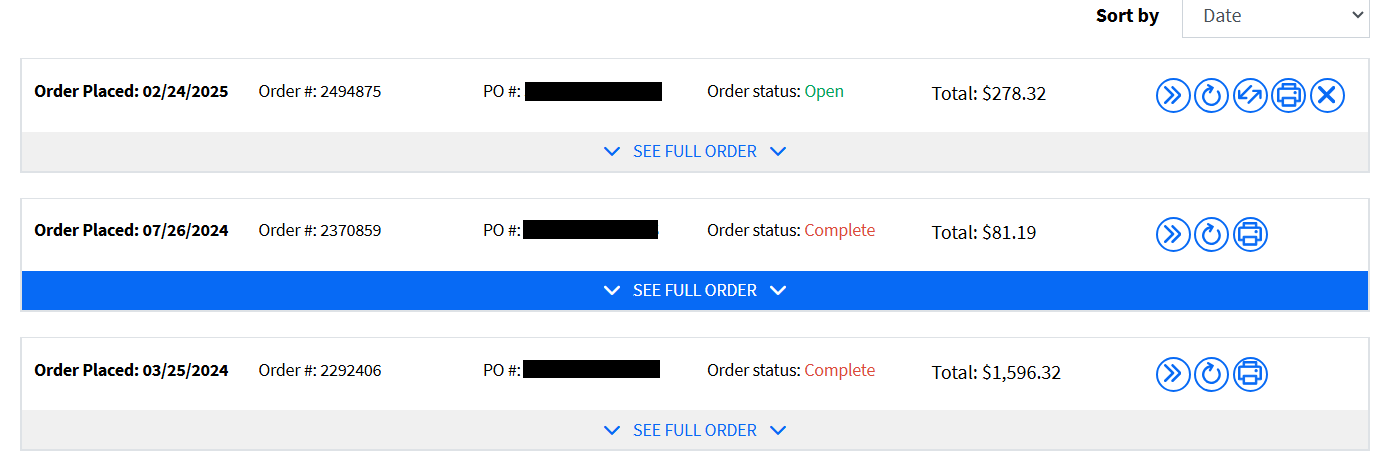Cancel the open order with the X icon
The image size is (1380, 468).
coord(1327,96)
